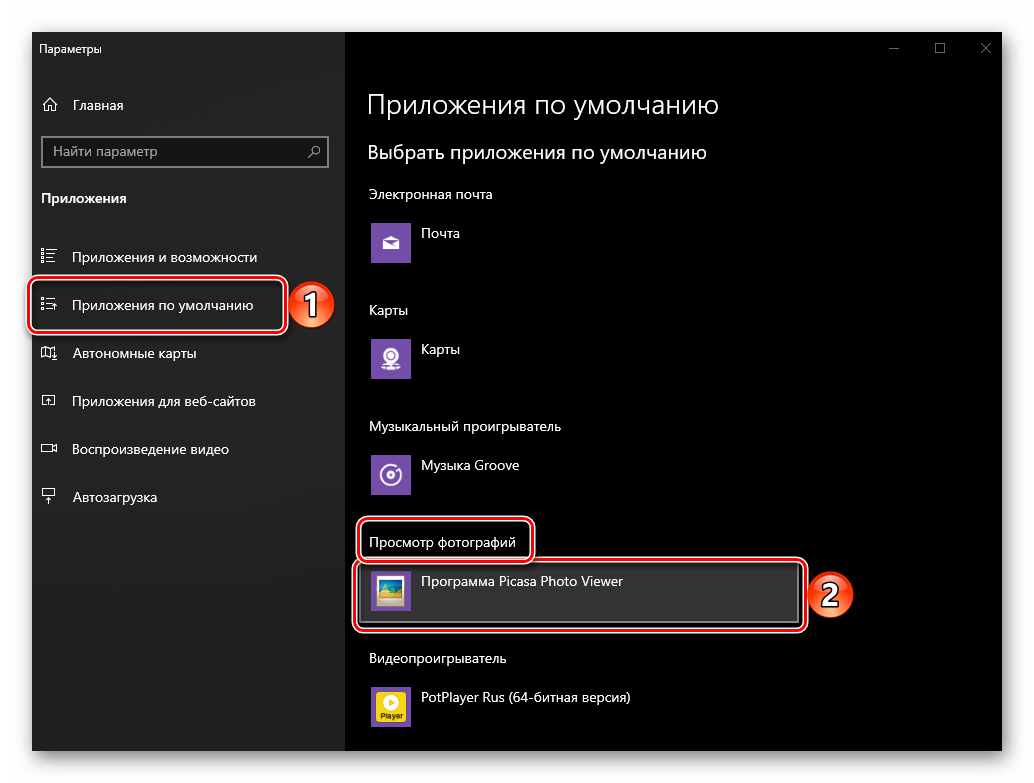Change default email app Почта
1034x783 pixels.
[x=440, y=234]
